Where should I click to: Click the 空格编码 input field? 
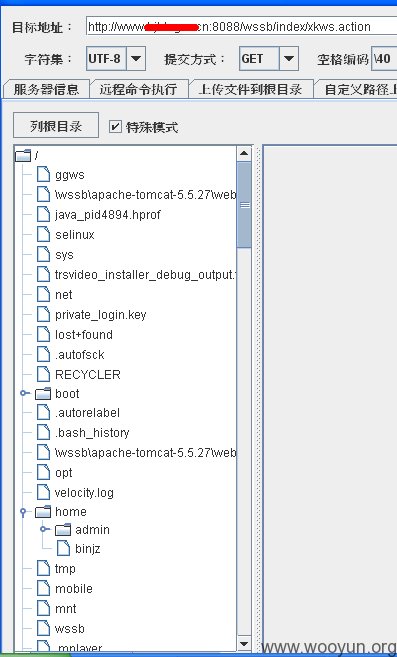coord(384,59)
